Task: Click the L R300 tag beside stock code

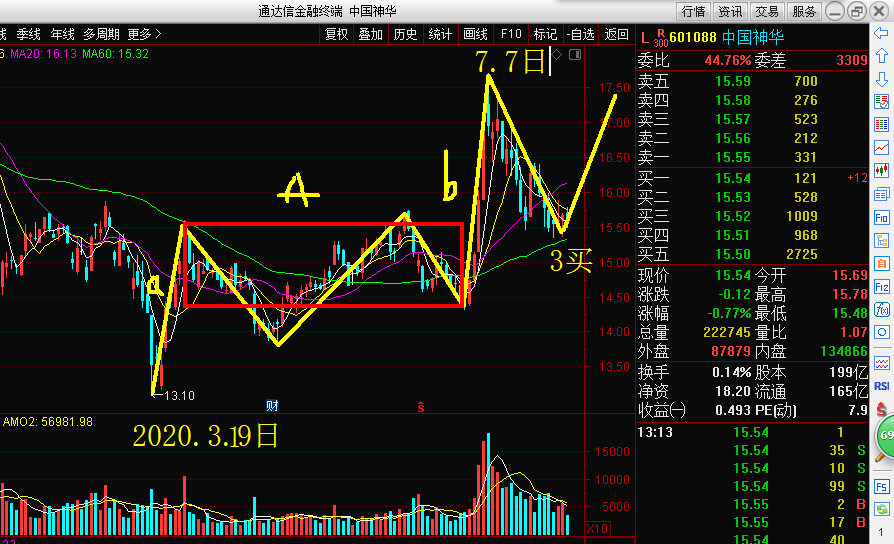Action: pos(654,38)
